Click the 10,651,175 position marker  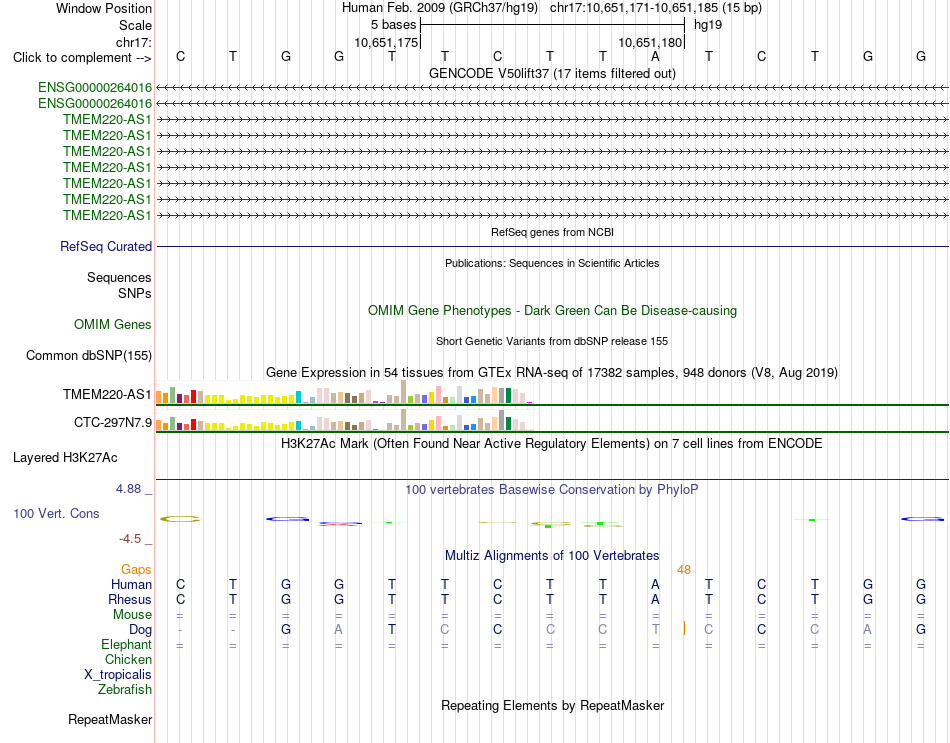pos(386,42)
